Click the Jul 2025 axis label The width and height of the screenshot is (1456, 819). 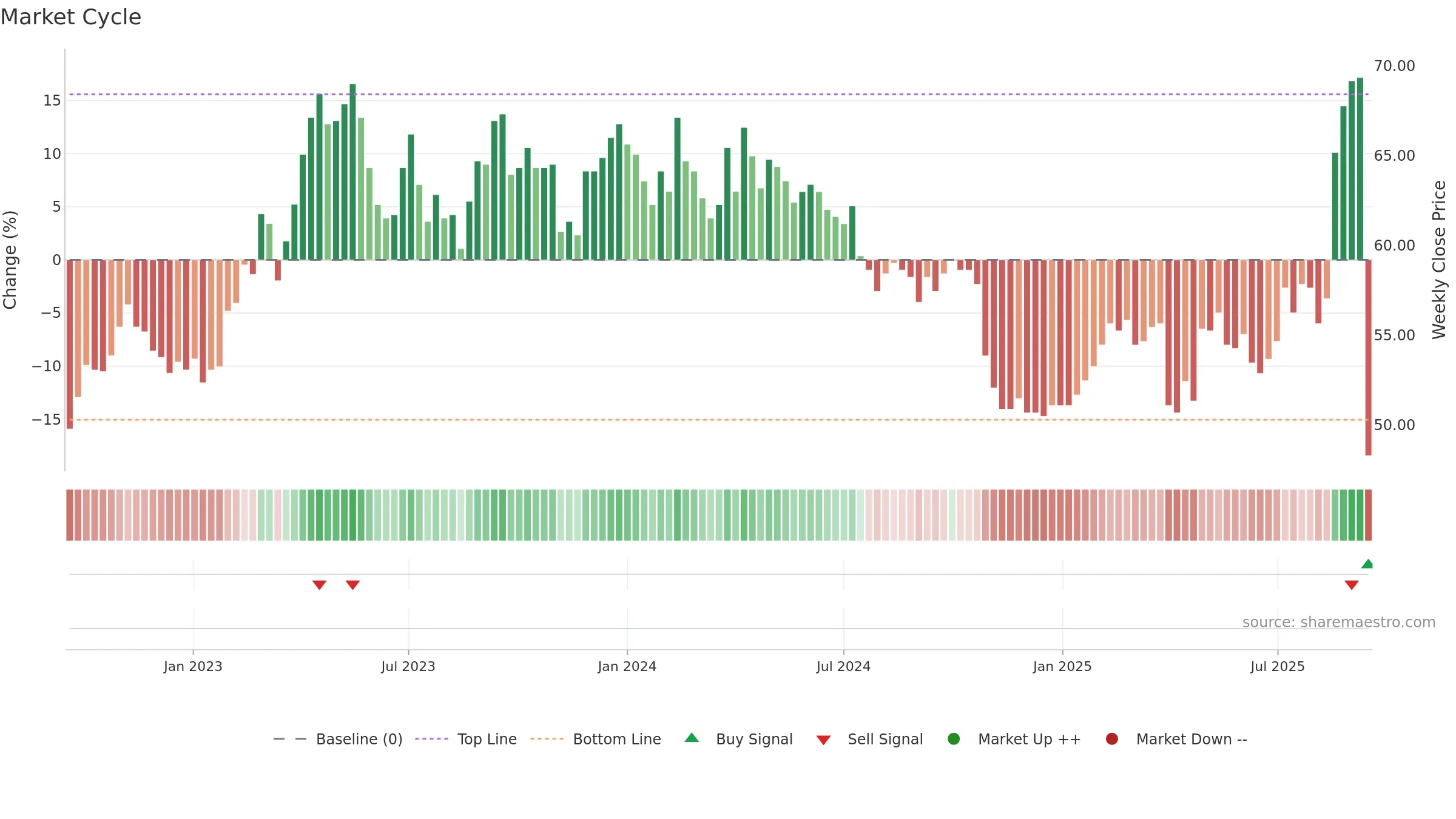point(1278,666)
